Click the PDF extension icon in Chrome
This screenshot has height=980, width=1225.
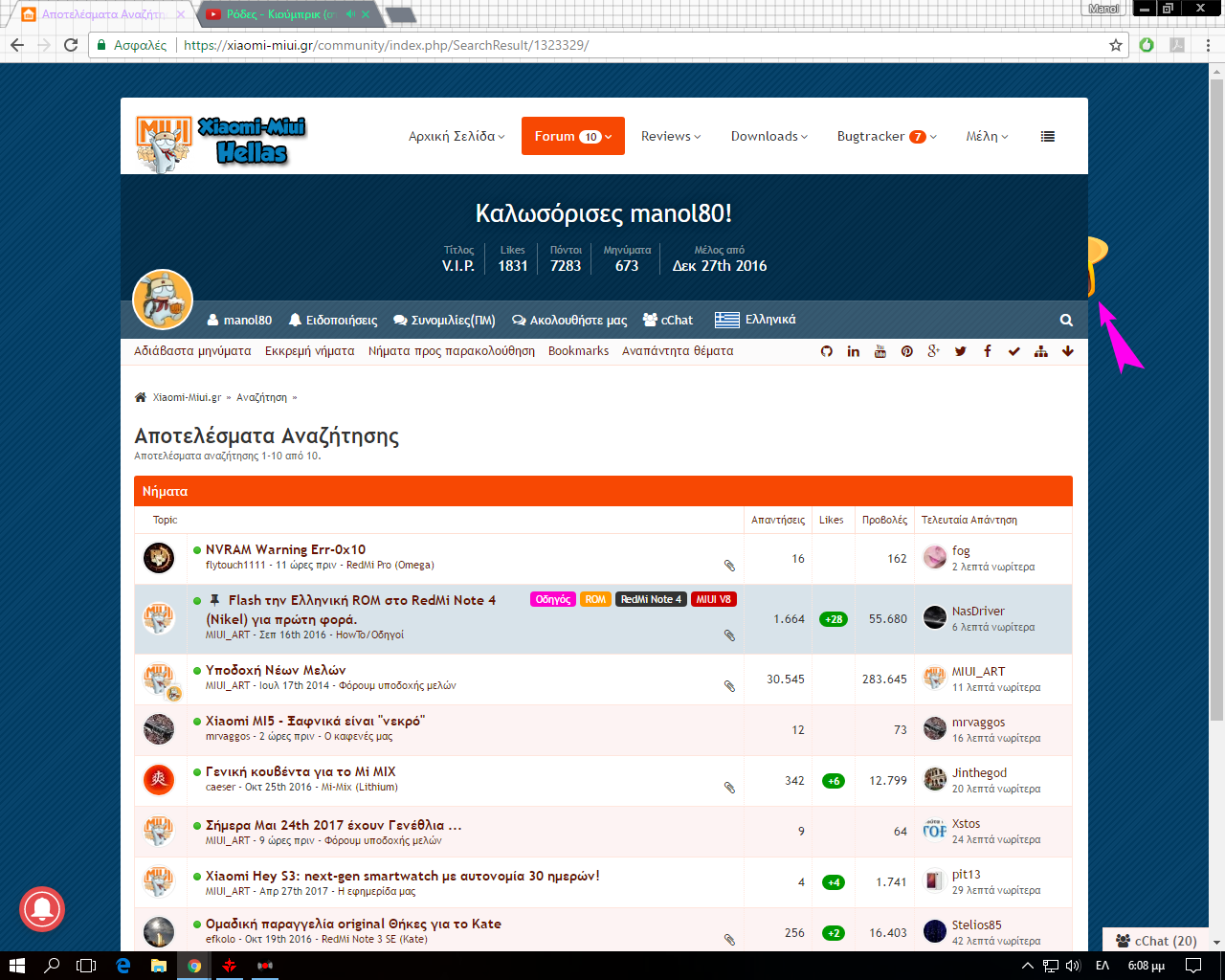click(x=1177, y=45)
